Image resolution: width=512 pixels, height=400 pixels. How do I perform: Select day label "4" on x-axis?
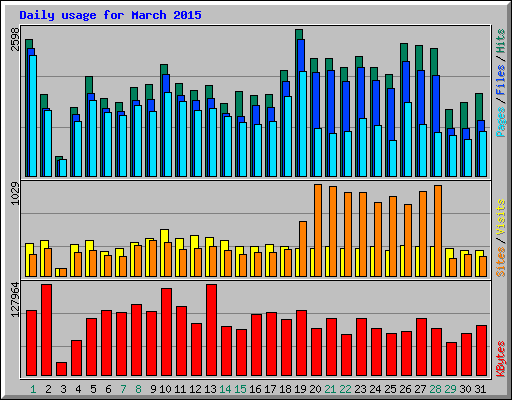coord(78,389)
